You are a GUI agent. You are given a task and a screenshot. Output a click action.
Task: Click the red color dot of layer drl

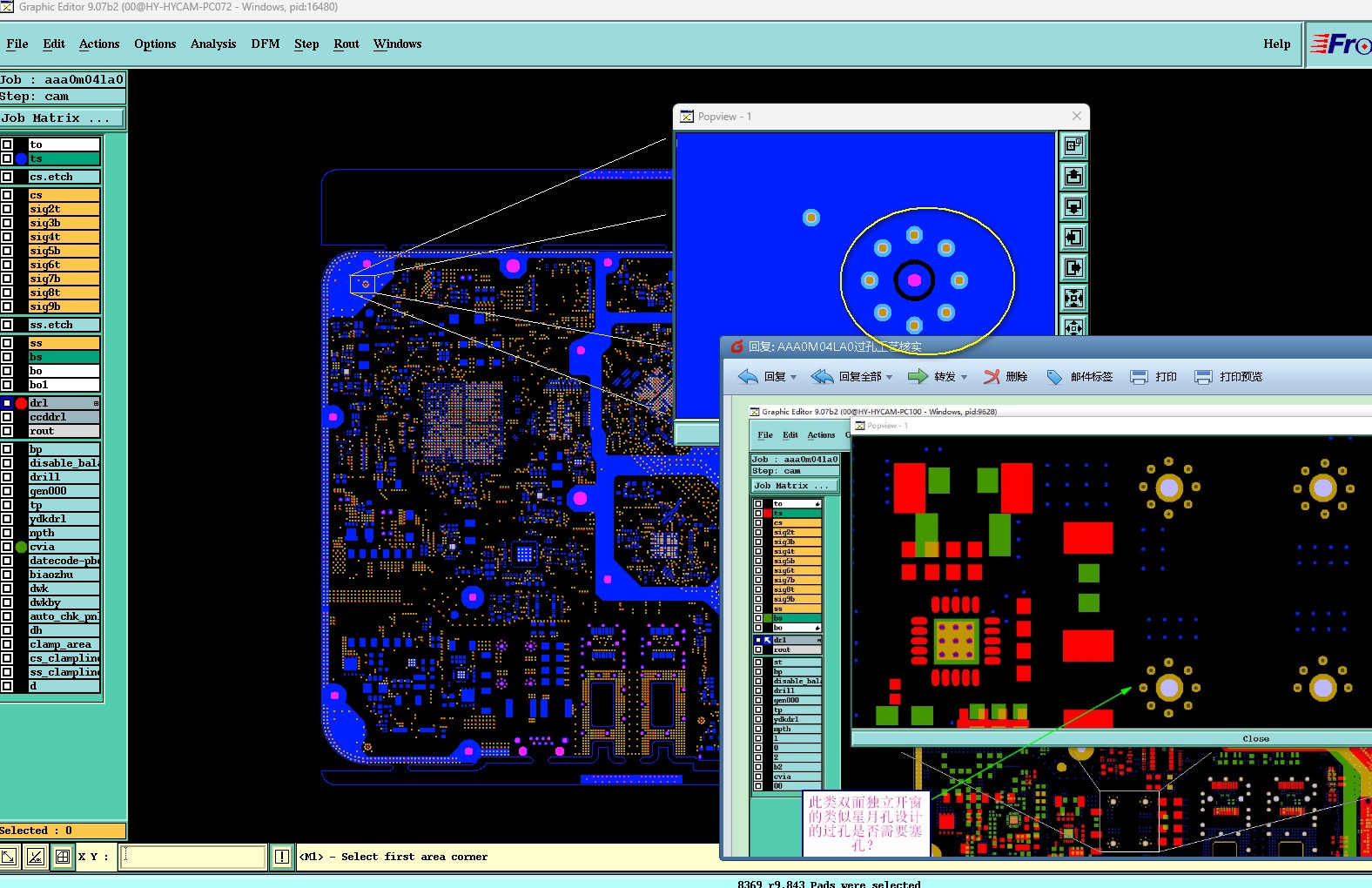[21, 403]
